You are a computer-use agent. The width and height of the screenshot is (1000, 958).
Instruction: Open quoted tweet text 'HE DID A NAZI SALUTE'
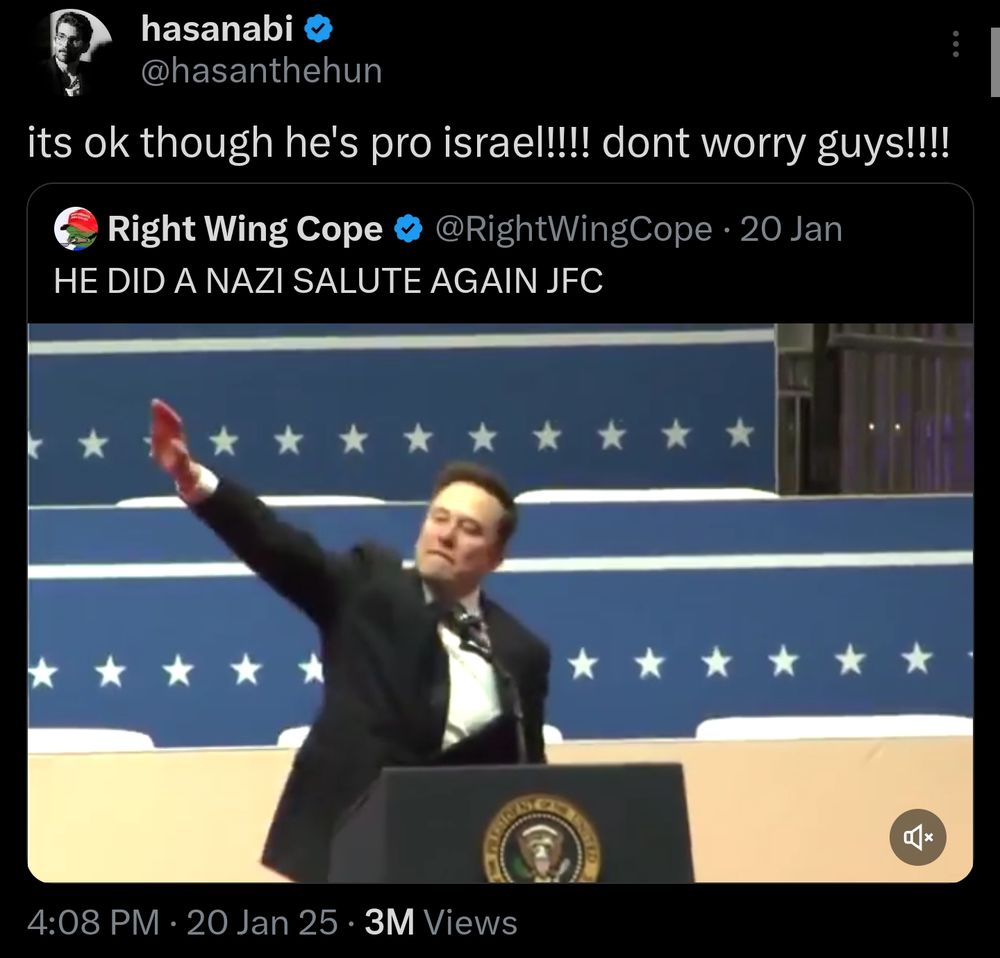(x=328, y=281)
